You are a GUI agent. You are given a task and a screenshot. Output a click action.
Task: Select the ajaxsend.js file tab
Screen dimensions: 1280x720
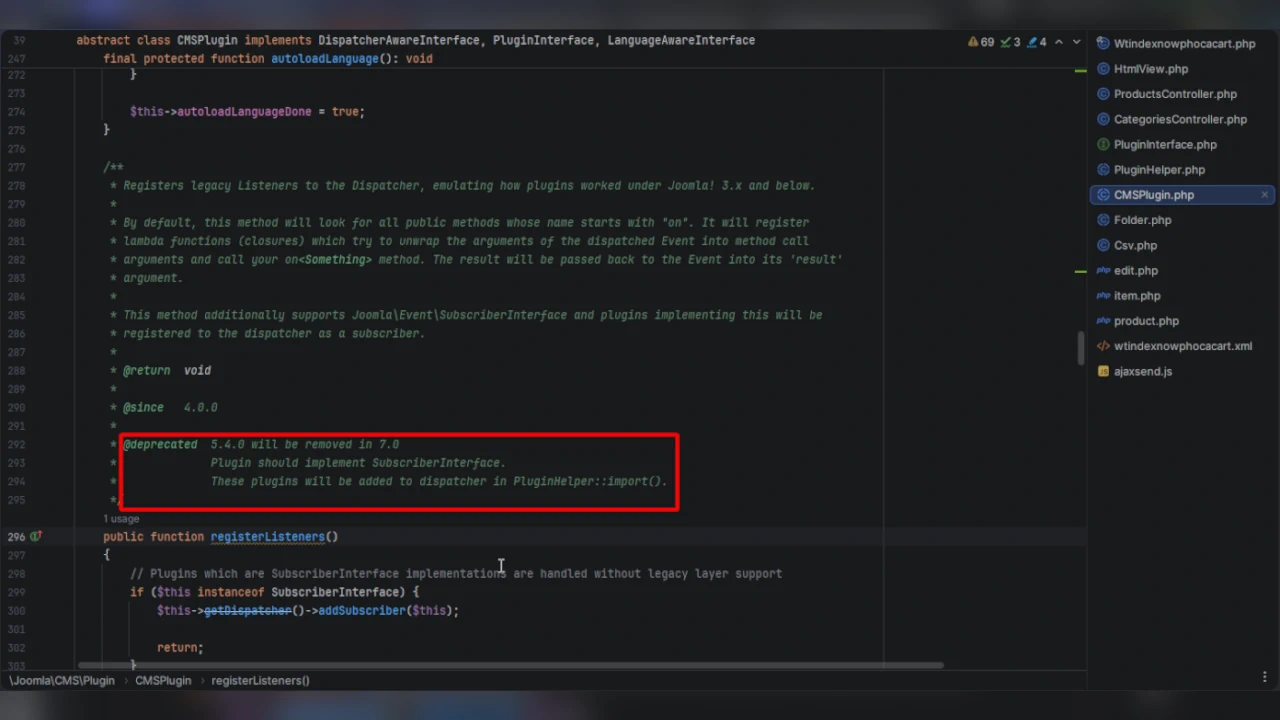tap(1142, 371)
